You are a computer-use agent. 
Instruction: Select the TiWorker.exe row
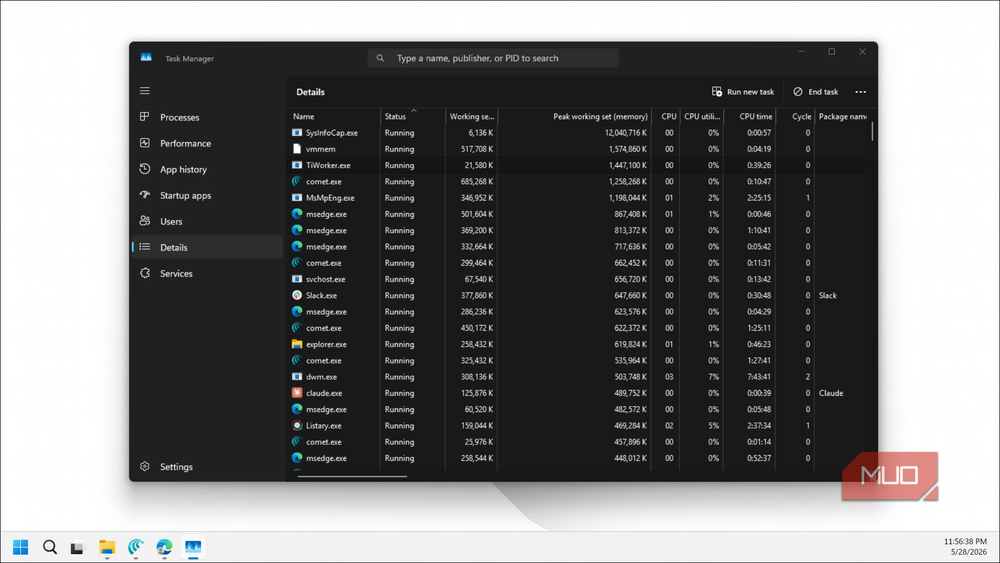577,165
